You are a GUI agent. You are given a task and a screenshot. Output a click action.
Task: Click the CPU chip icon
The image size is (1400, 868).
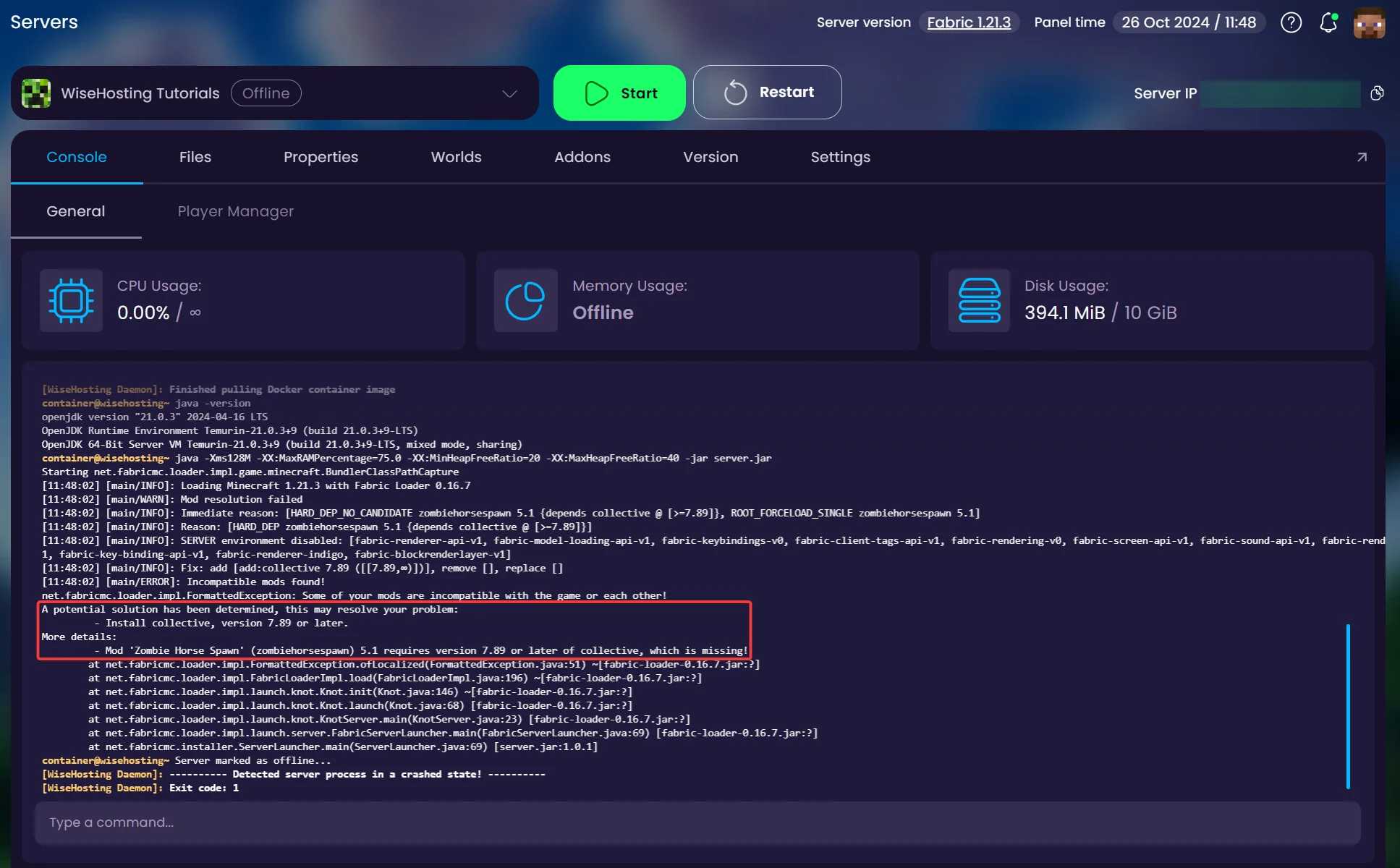(71, 301)
